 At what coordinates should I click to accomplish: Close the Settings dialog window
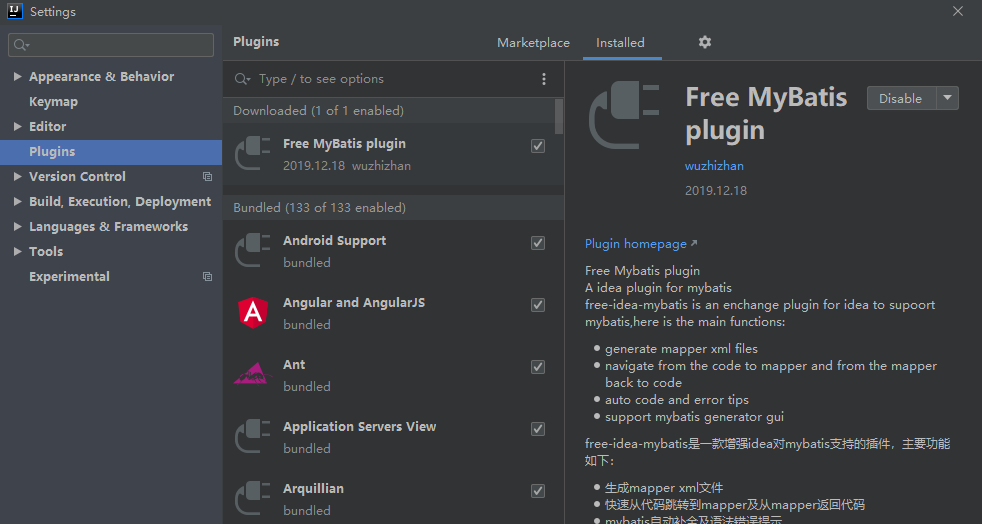point(958,11)
